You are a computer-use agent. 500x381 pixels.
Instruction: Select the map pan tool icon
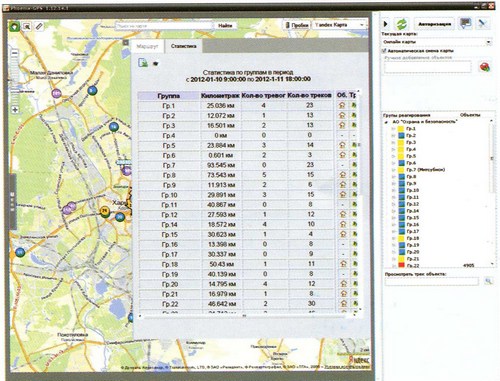pos(14,26)
